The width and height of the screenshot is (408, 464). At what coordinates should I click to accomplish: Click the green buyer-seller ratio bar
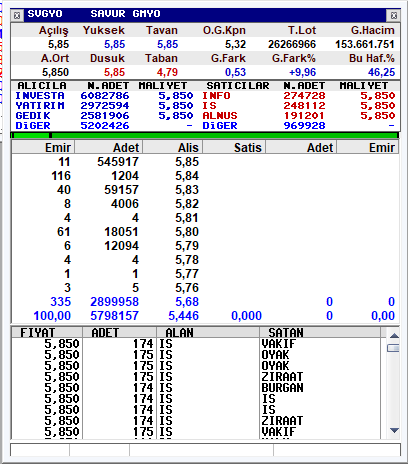(205, 135)
